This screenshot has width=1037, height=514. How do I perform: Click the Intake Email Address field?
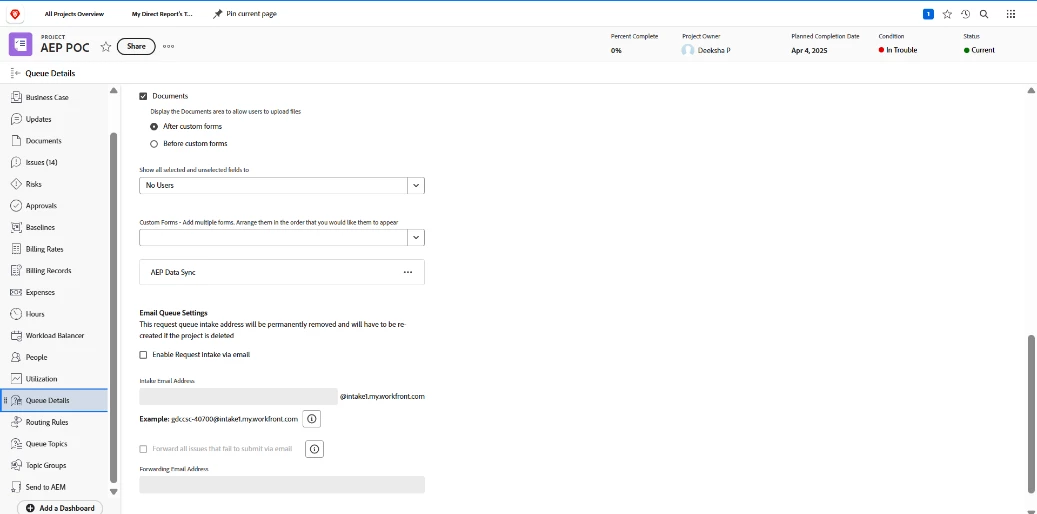[238, 396]
